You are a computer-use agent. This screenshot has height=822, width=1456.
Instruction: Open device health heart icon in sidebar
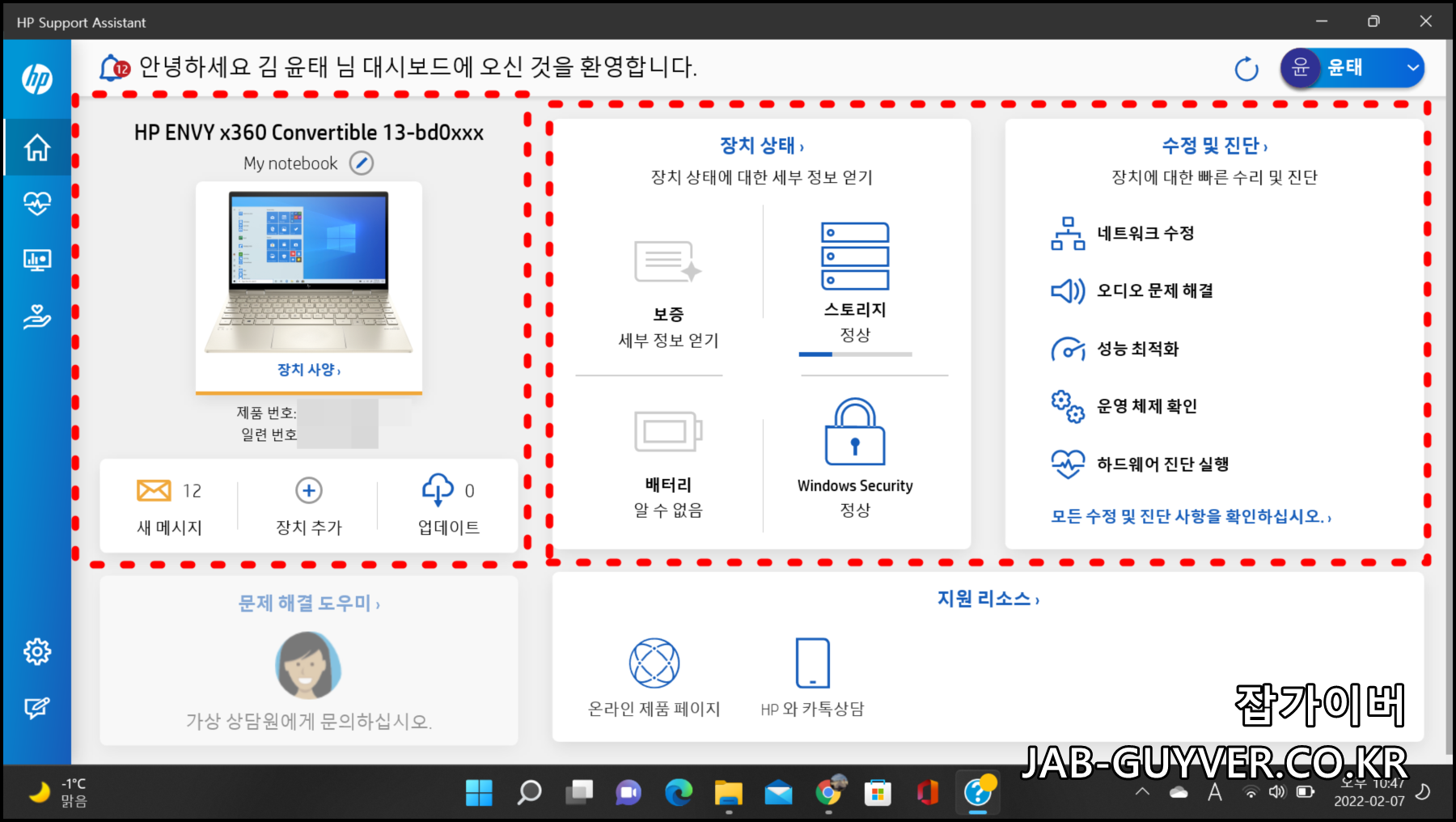[37, 203]
